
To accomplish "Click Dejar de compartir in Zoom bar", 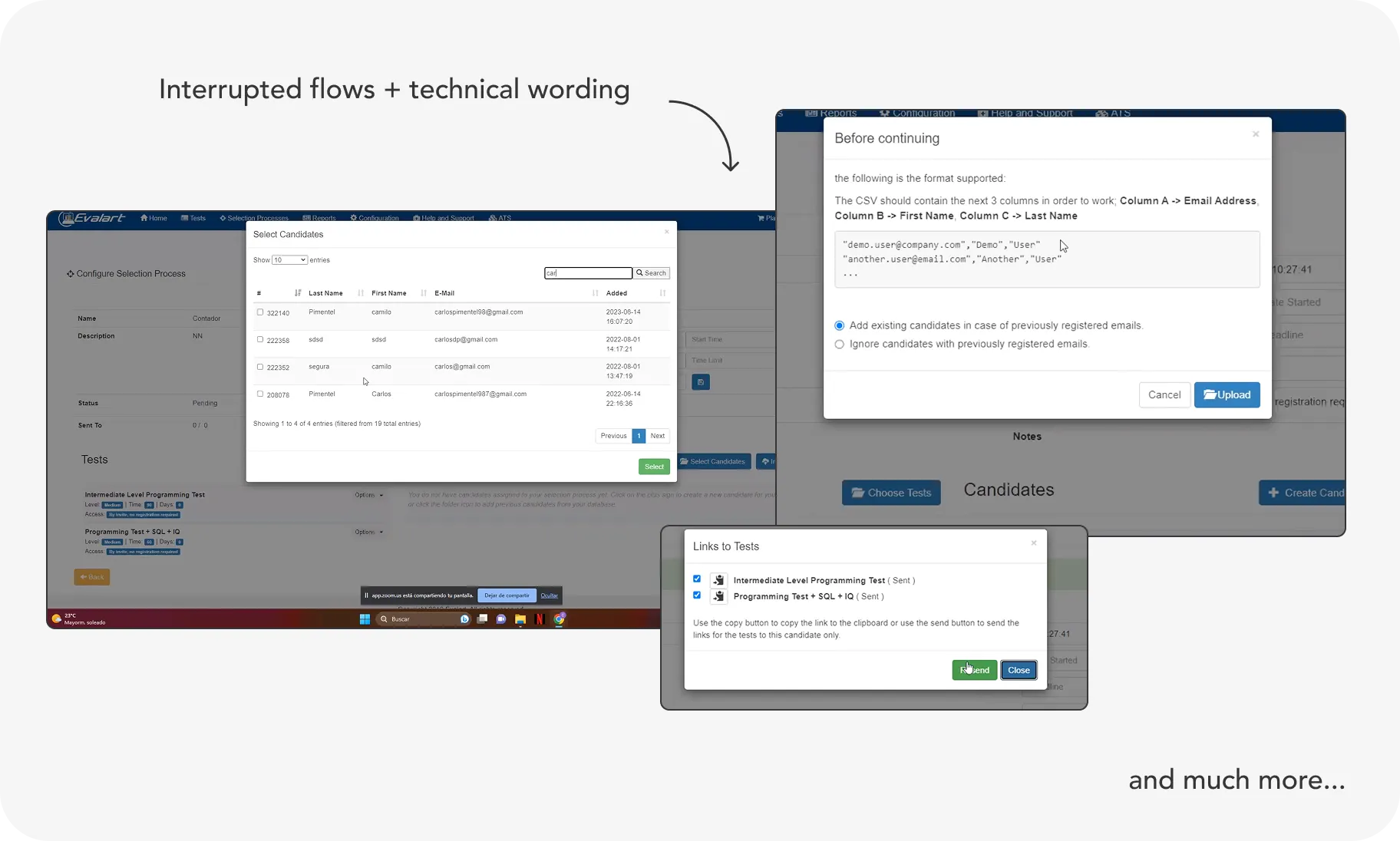I will point(507,595).
